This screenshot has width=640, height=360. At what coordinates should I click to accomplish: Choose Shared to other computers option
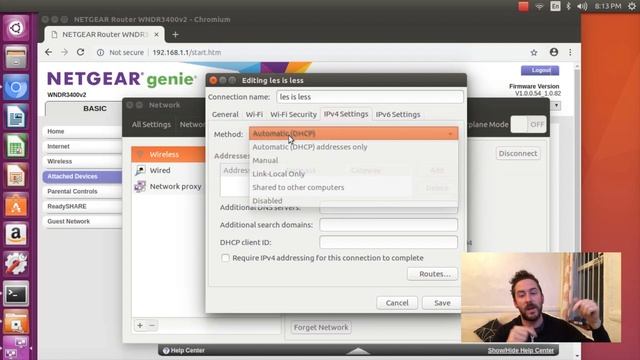(x=353, y=187)
